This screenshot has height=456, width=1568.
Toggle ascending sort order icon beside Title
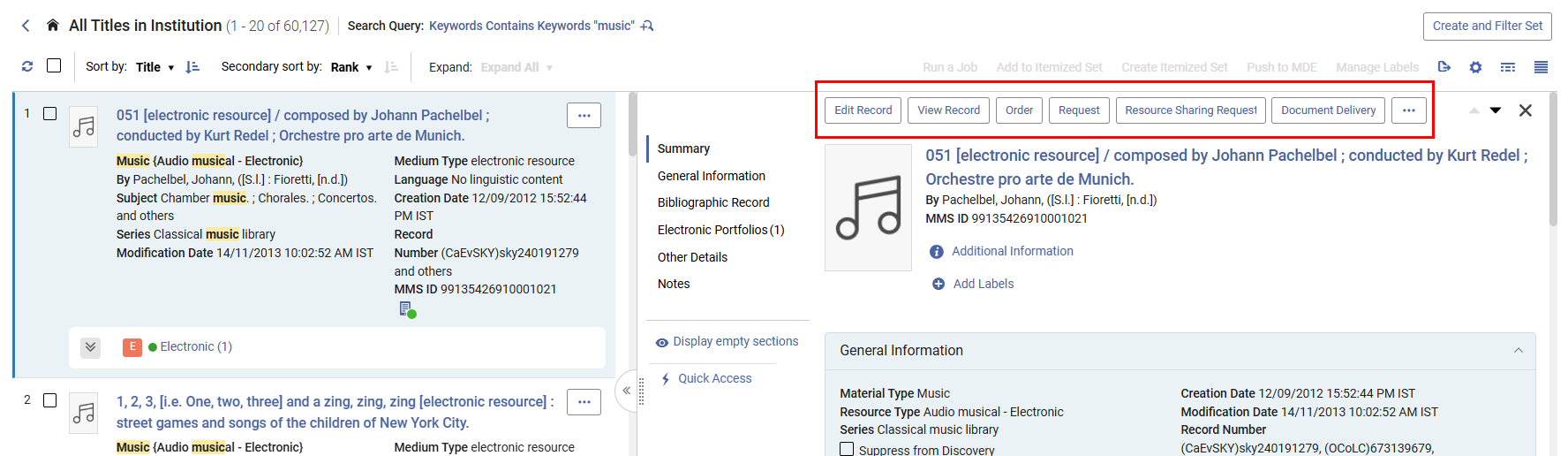coord(192,67)
